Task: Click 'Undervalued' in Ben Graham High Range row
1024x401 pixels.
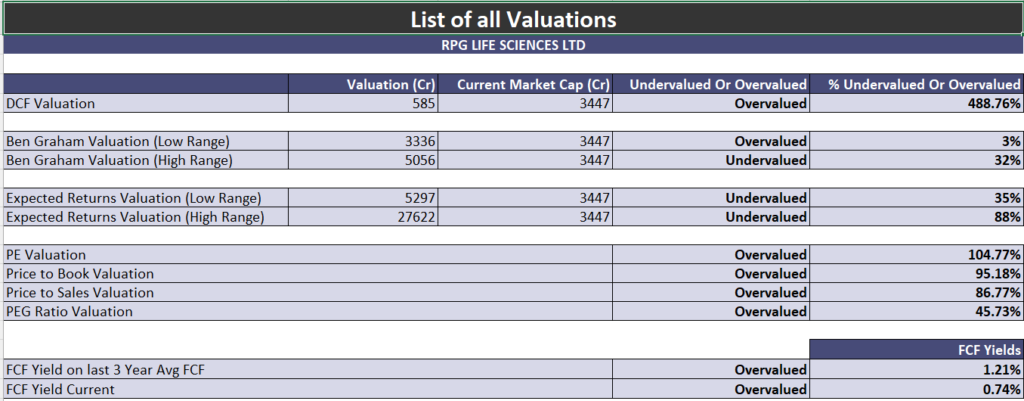Action: click(711, 160)
